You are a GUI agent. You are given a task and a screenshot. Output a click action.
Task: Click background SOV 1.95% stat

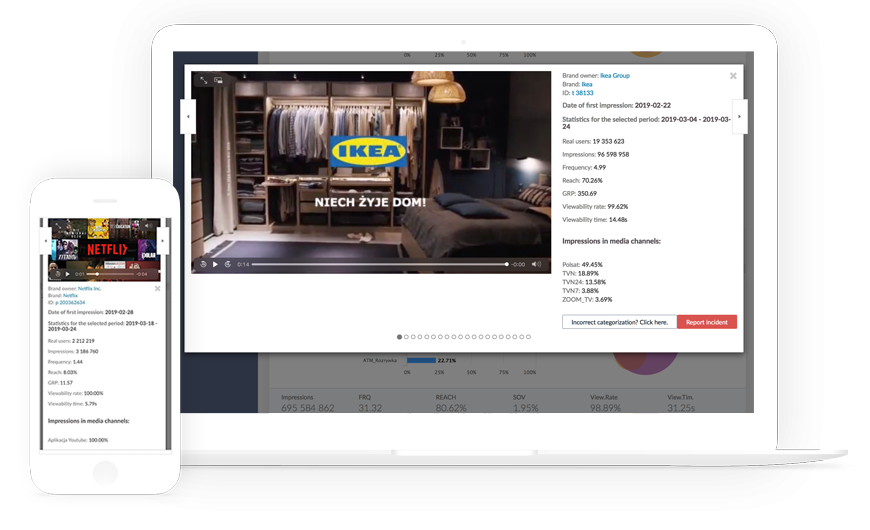coord(525,403)
